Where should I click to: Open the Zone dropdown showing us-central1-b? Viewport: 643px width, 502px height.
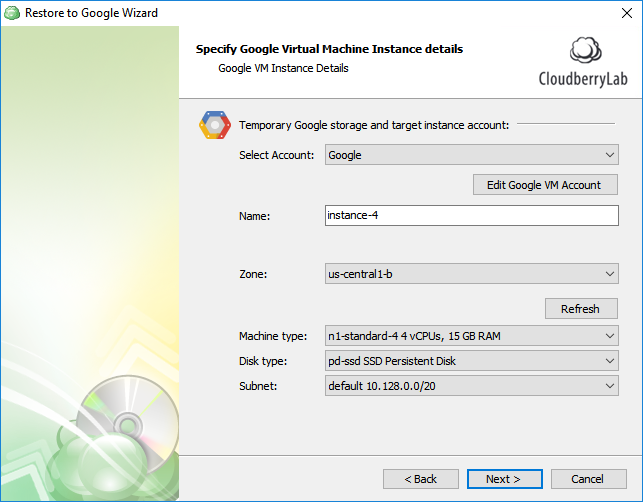click(x=472, y=274)
